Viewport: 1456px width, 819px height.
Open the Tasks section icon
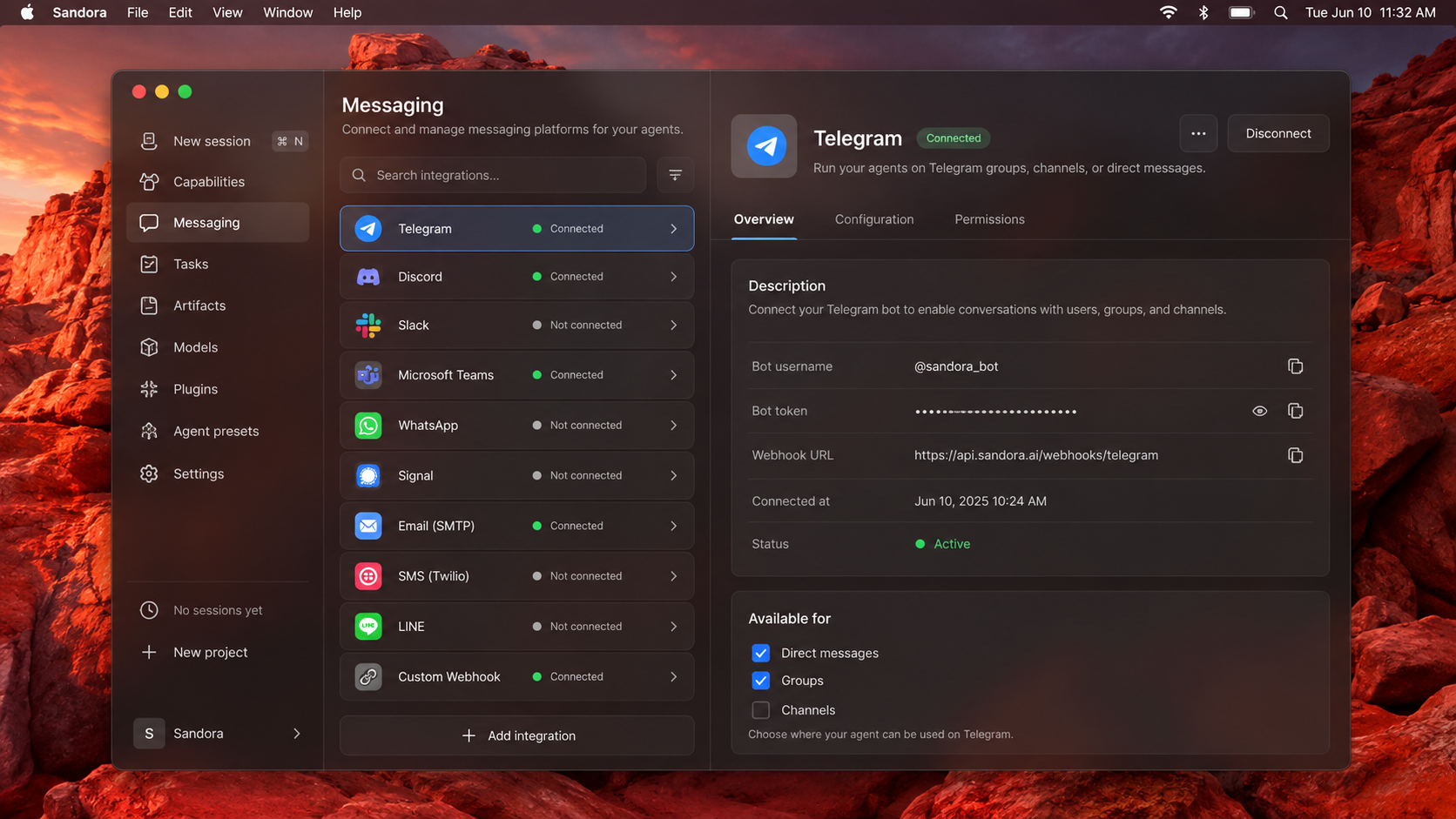149,264
